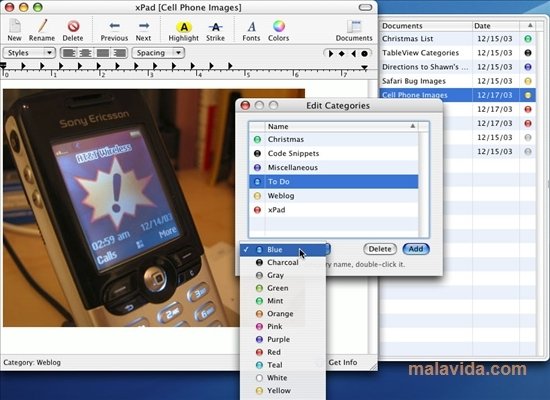The image size is (550, 400).
Task: Choose Mint from color menu
Action: tap(283, 301)
